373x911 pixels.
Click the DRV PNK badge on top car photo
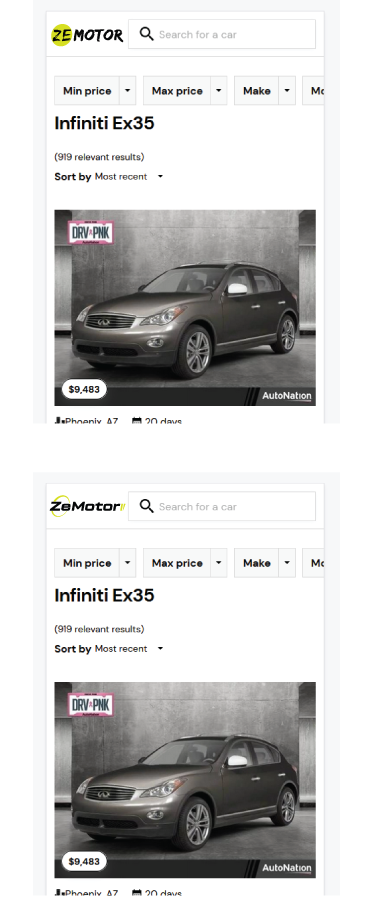pos(91,233)
